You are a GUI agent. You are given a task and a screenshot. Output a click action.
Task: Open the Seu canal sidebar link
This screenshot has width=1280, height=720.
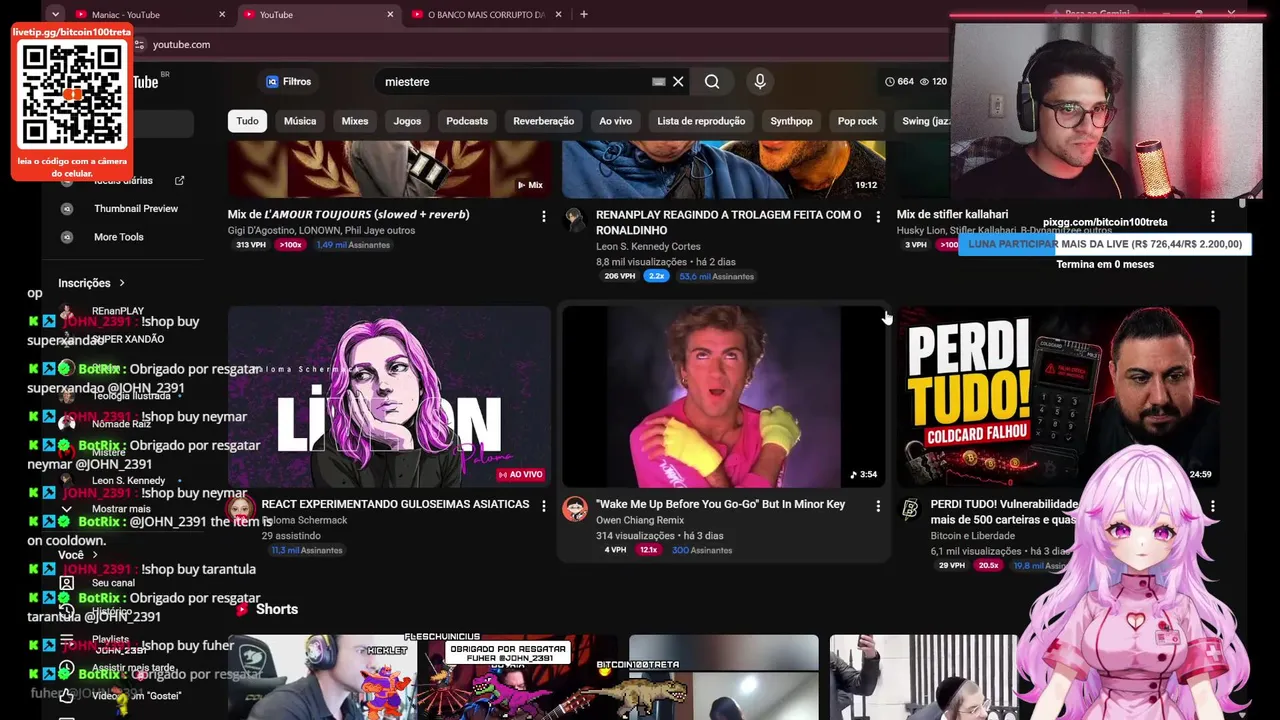[113, 583]
